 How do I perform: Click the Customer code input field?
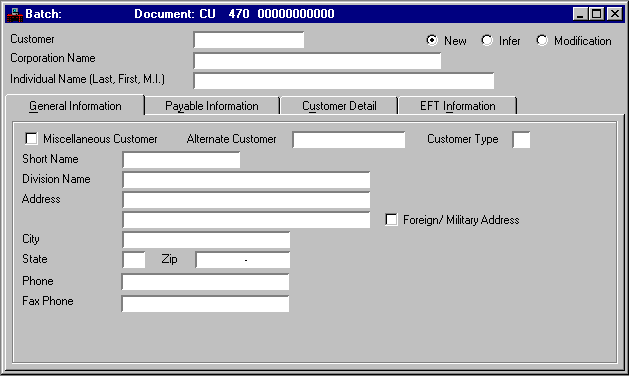click(x=249, y=40)
